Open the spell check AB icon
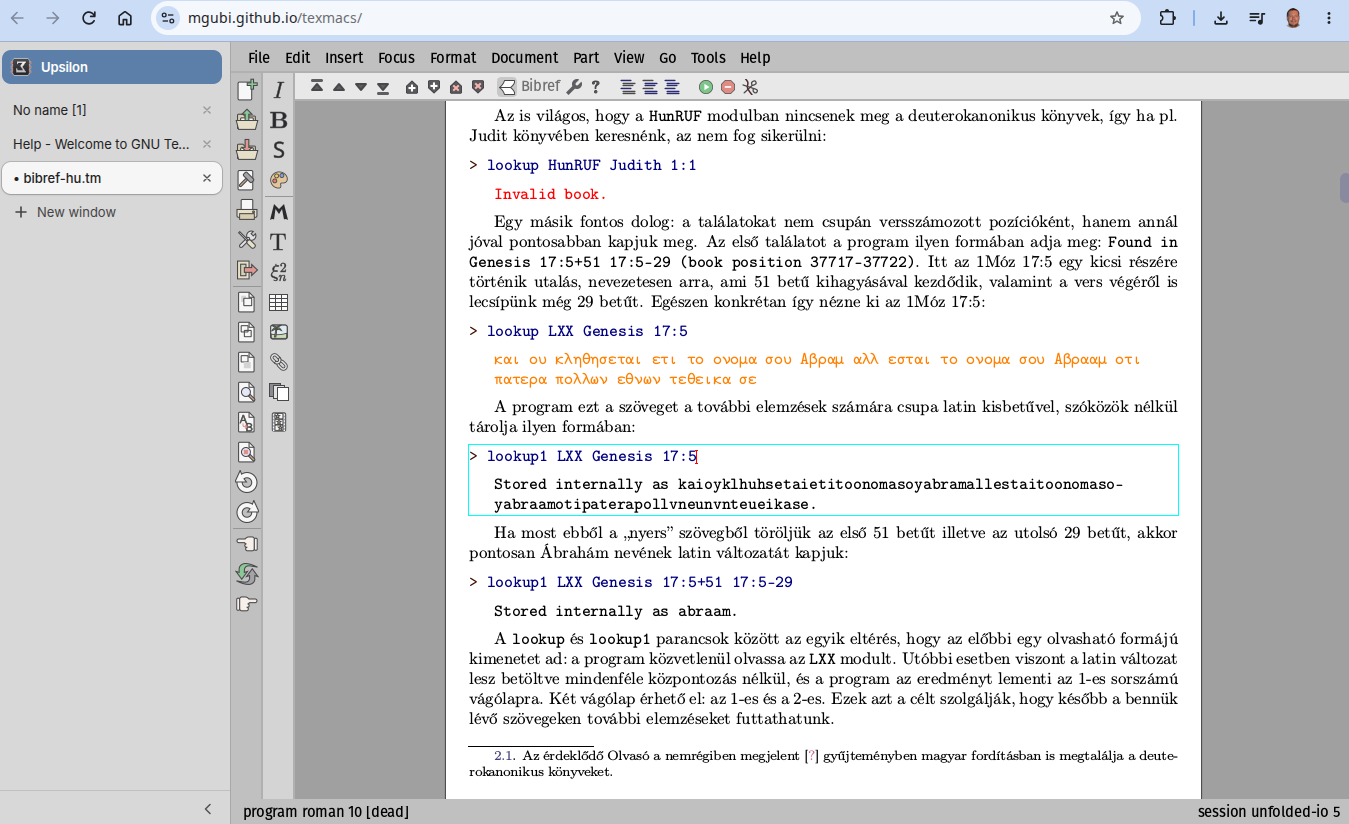This screenshot has height=824, width=1349. tap(247, 422)
